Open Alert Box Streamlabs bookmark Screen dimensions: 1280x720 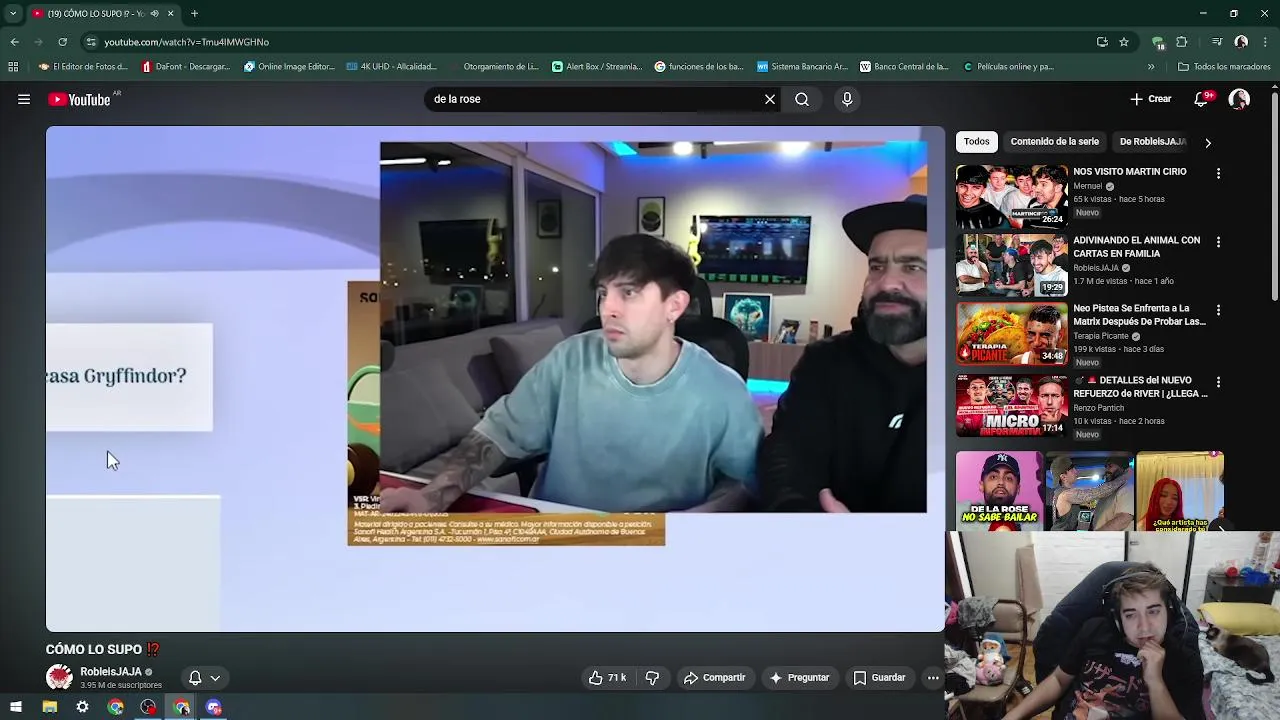(x=597, y=67)
